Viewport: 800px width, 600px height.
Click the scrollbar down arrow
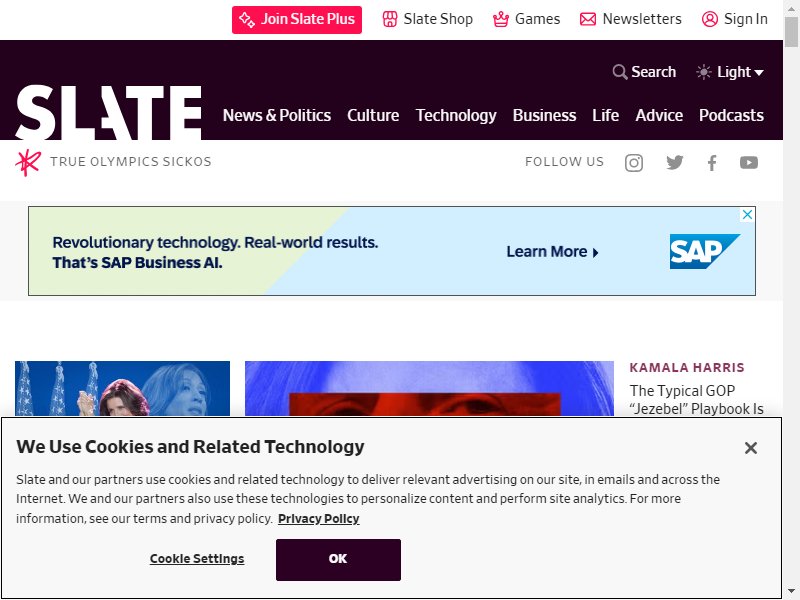791,592
